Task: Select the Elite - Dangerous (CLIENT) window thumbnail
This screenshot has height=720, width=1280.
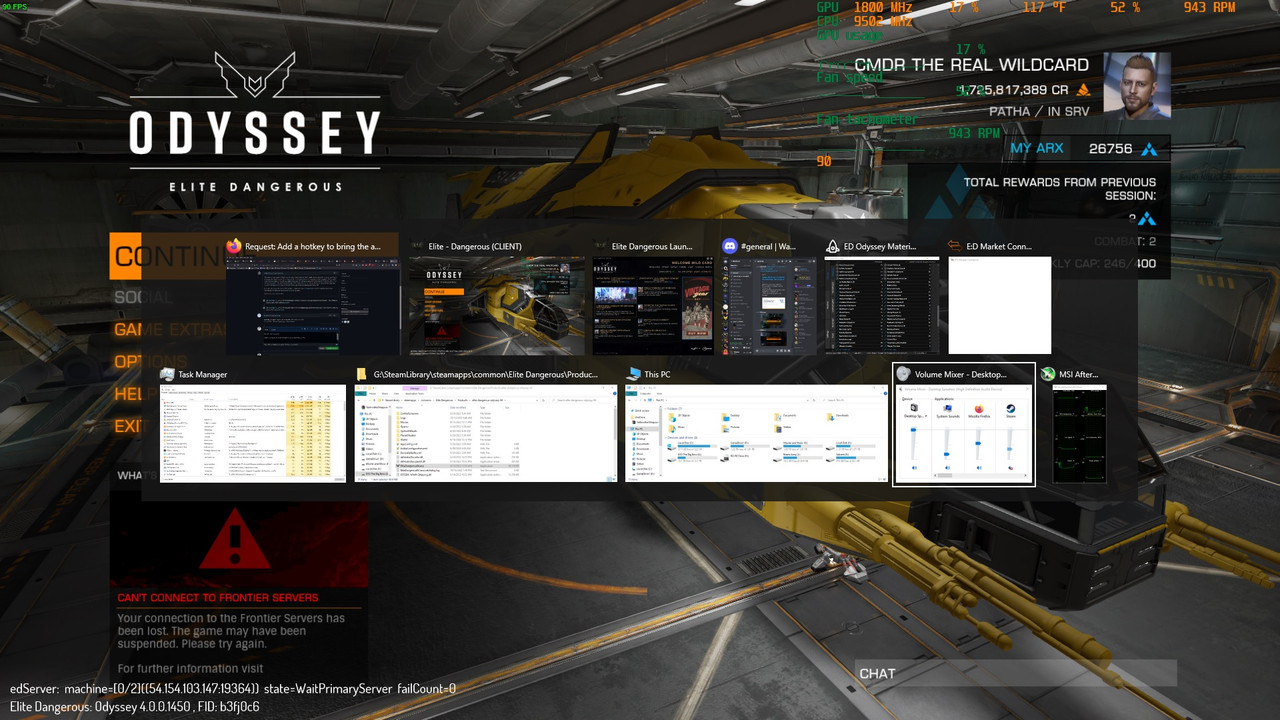Action: point(497,305)
